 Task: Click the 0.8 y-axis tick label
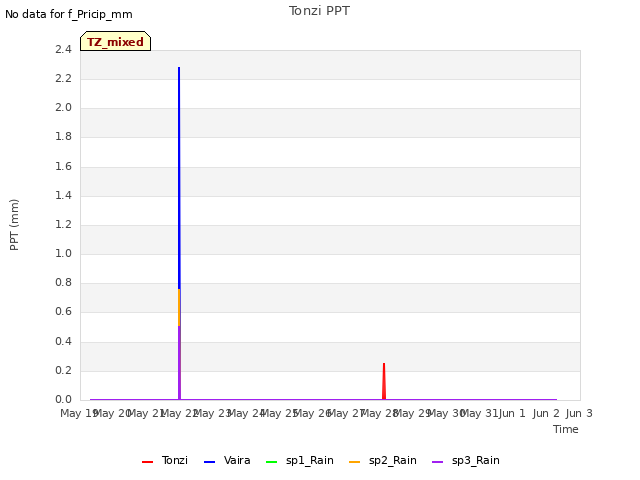(63, 282)
